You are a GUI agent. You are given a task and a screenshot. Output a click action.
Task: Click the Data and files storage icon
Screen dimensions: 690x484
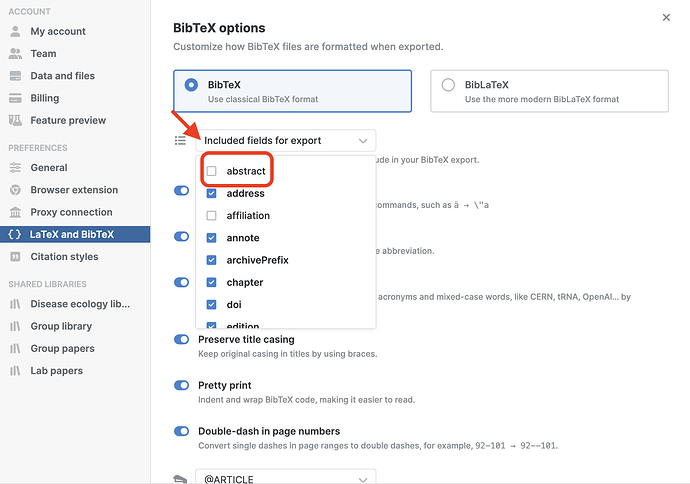tap(15, 76)
